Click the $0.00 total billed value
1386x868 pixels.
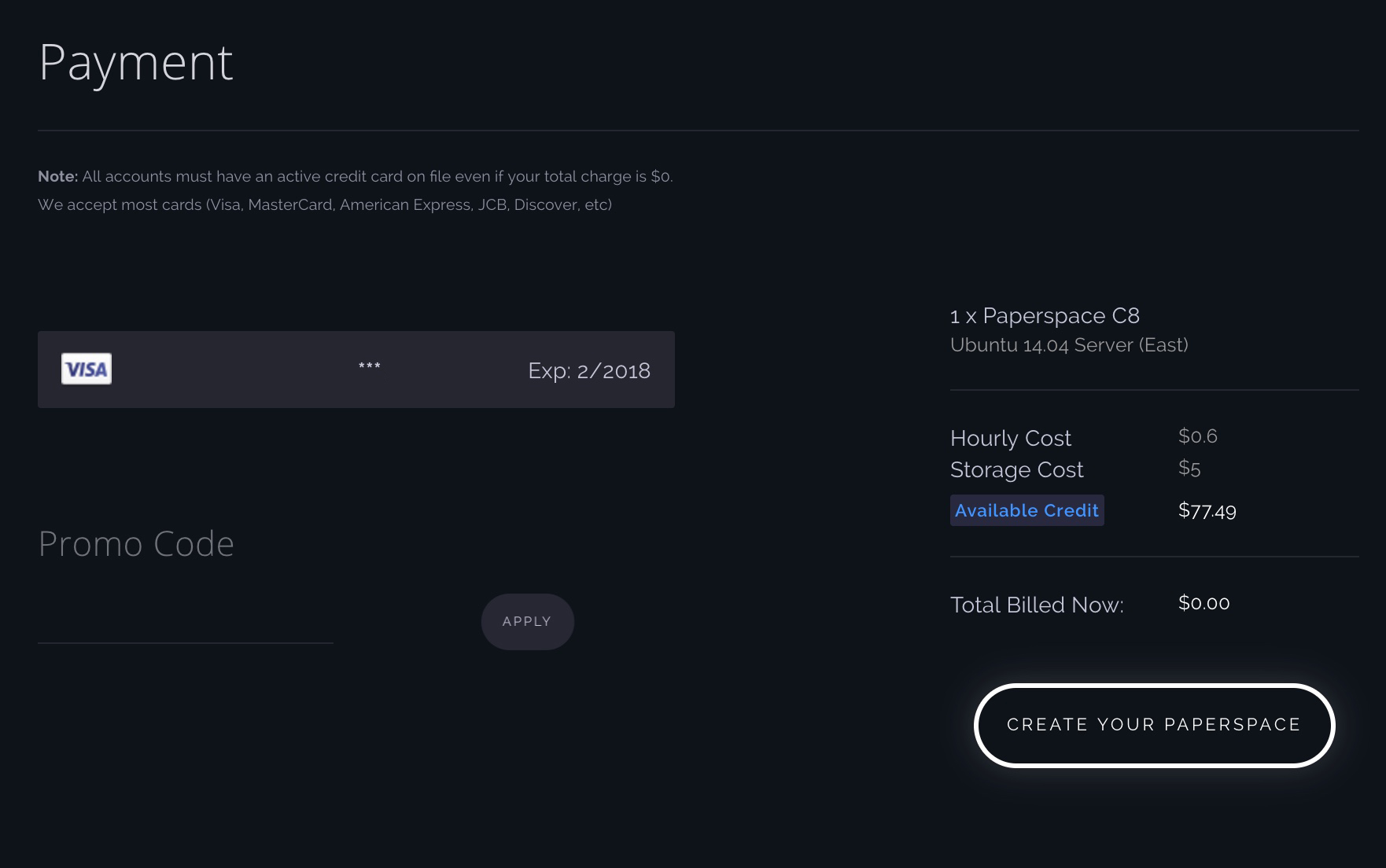(x=1204, y=603)
